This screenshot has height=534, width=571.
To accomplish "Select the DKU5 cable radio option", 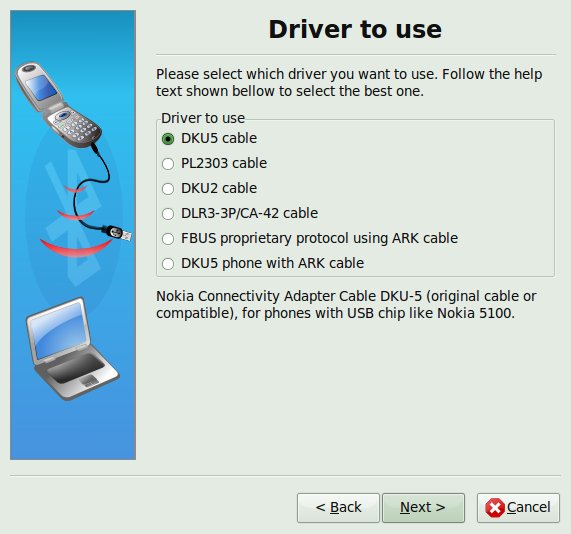I will (209, 138).
